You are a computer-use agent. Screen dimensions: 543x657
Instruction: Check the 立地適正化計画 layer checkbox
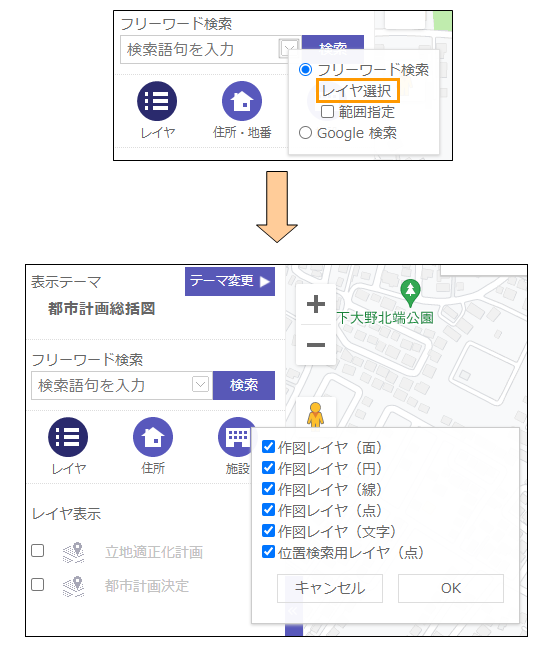click(38, 551)
